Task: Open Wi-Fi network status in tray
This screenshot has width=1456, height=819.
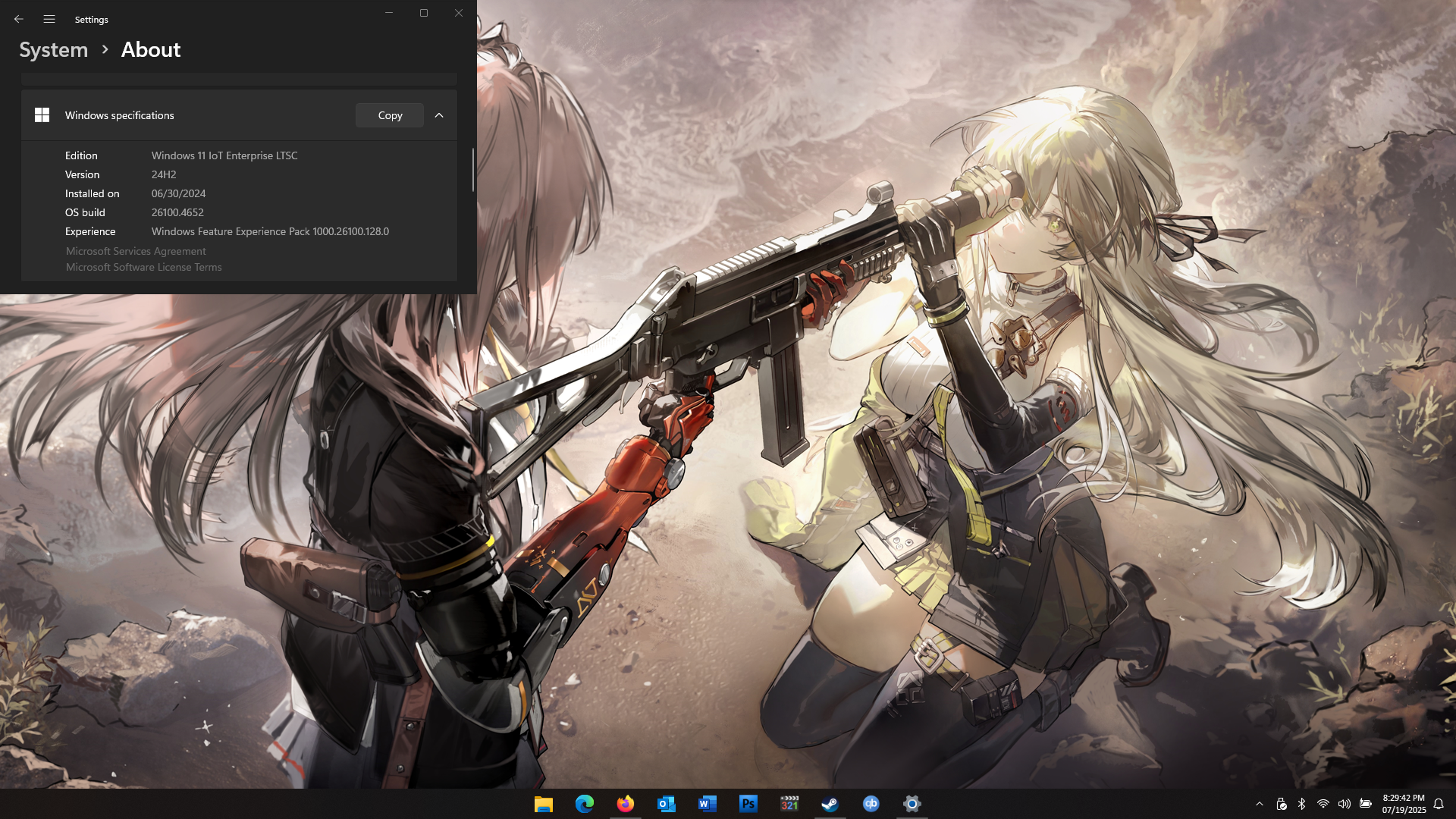Action: coord(1323,804)
